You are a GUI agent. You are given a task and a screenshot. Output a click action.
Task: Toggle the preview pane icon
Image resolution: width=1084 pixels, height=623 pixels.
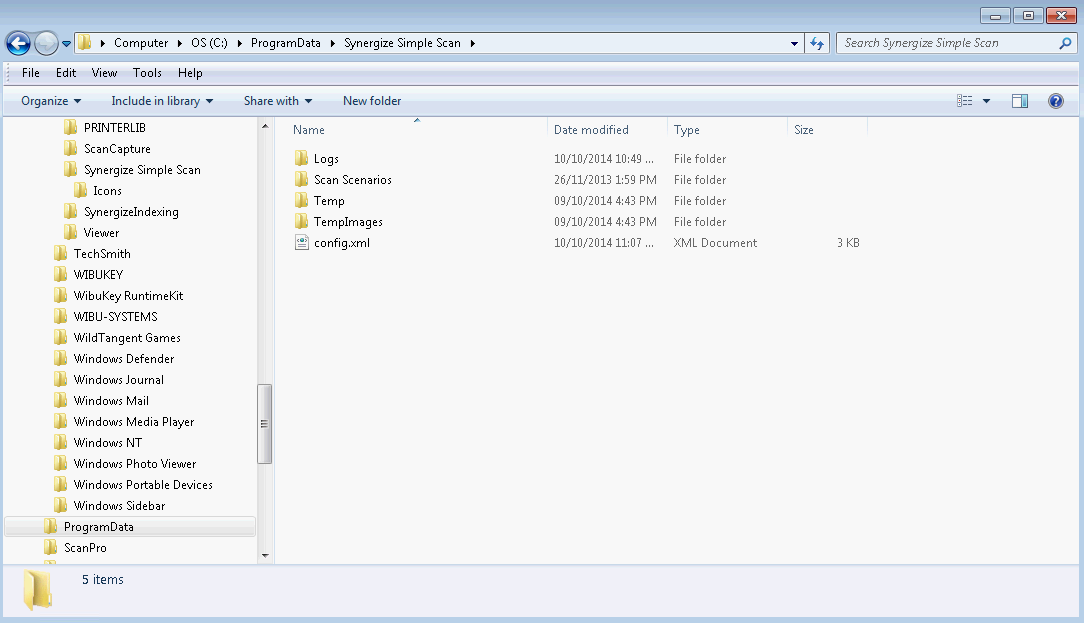click(1020, 101)
